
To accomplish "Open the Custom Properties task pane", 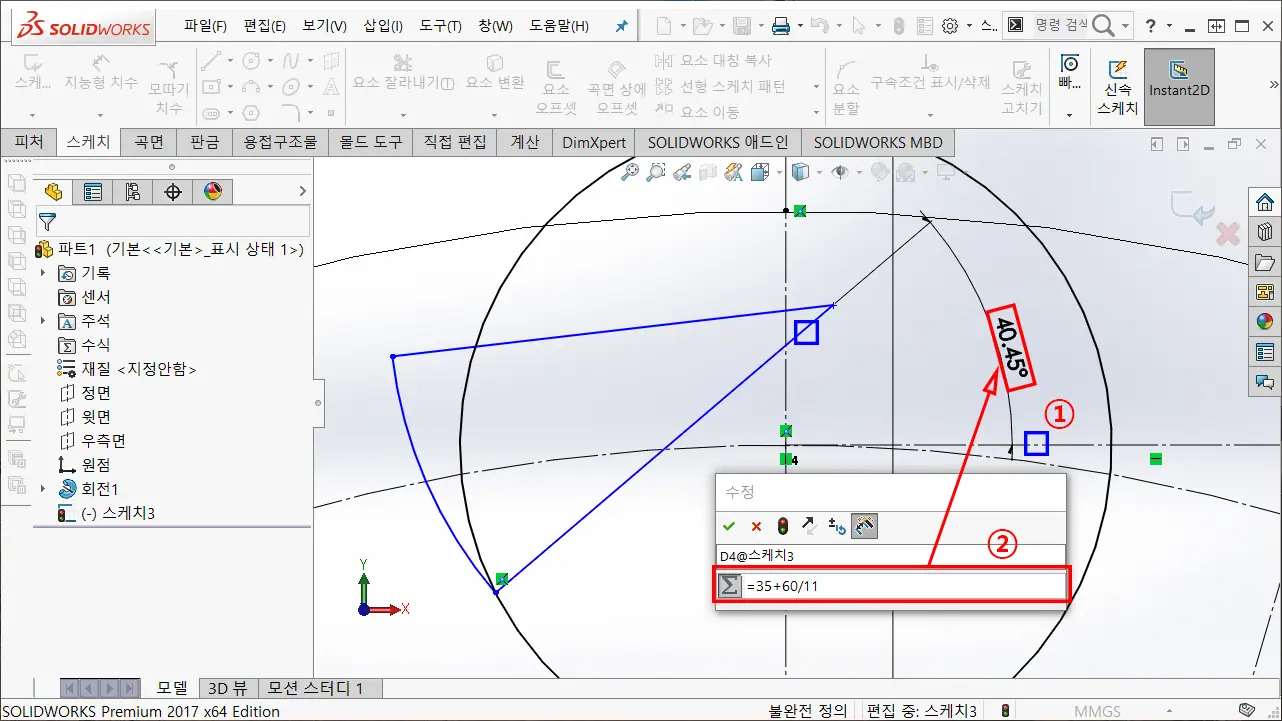I will pyautogui.click(x=1265, y=352).
